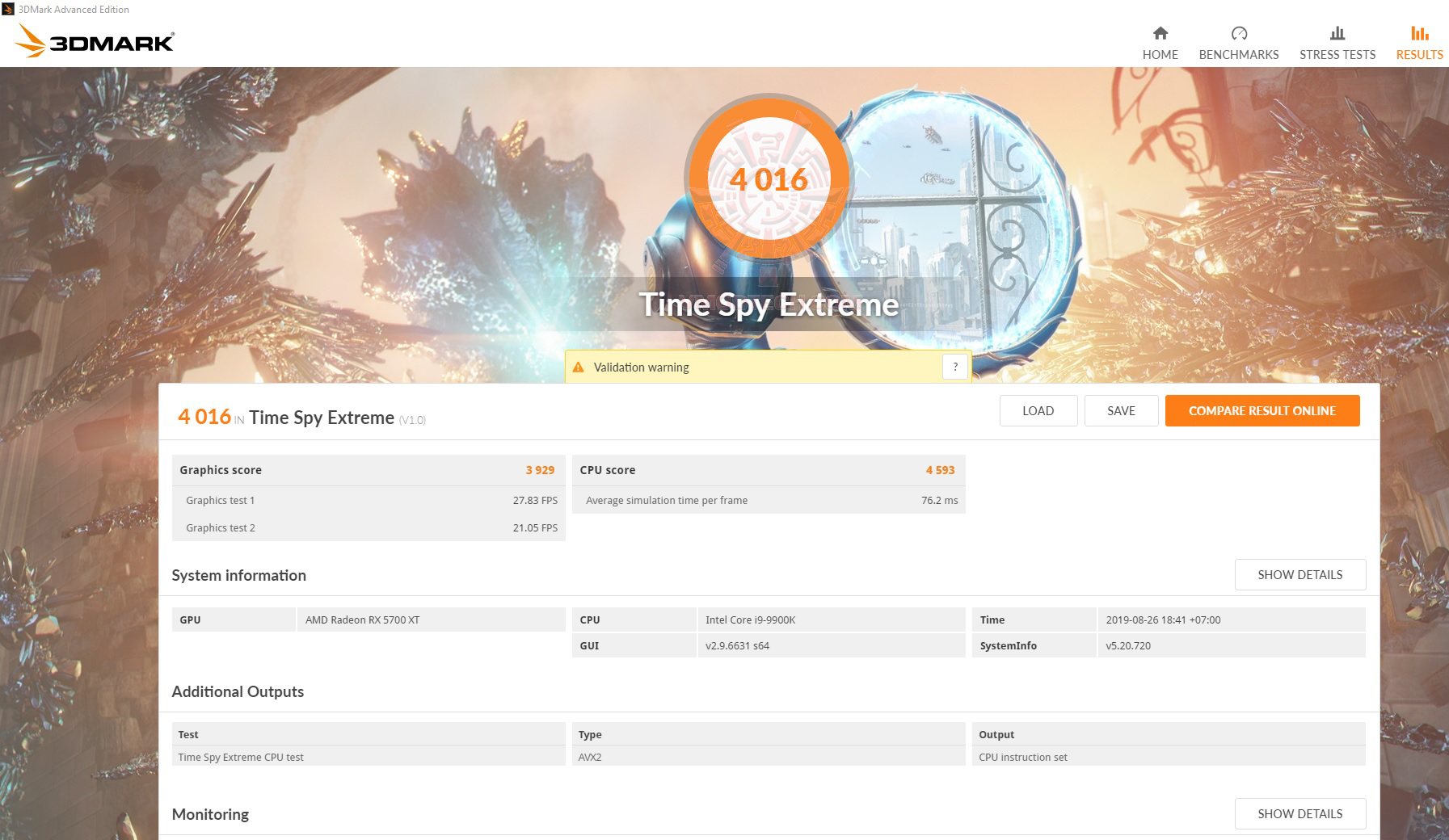Screen dimensions: 1449x840
Task: Click the COMPARE RESULT ONLINE button
Action: pos(1262,410)
